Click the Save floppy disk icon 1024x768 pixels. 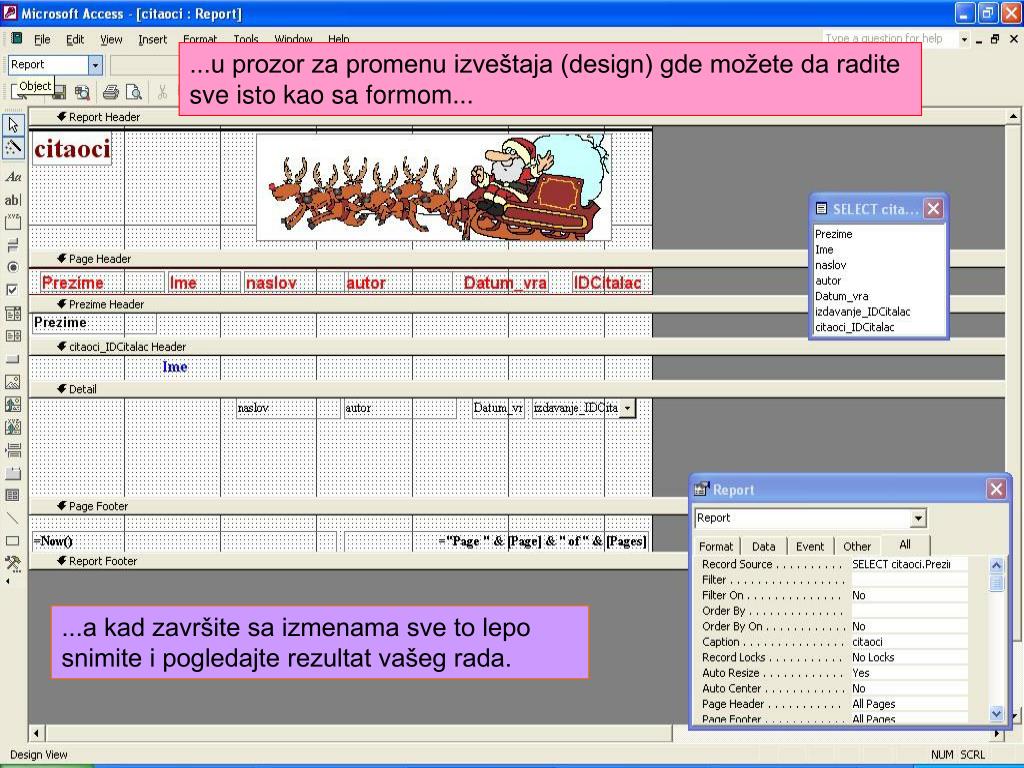(x=59, y=92)
